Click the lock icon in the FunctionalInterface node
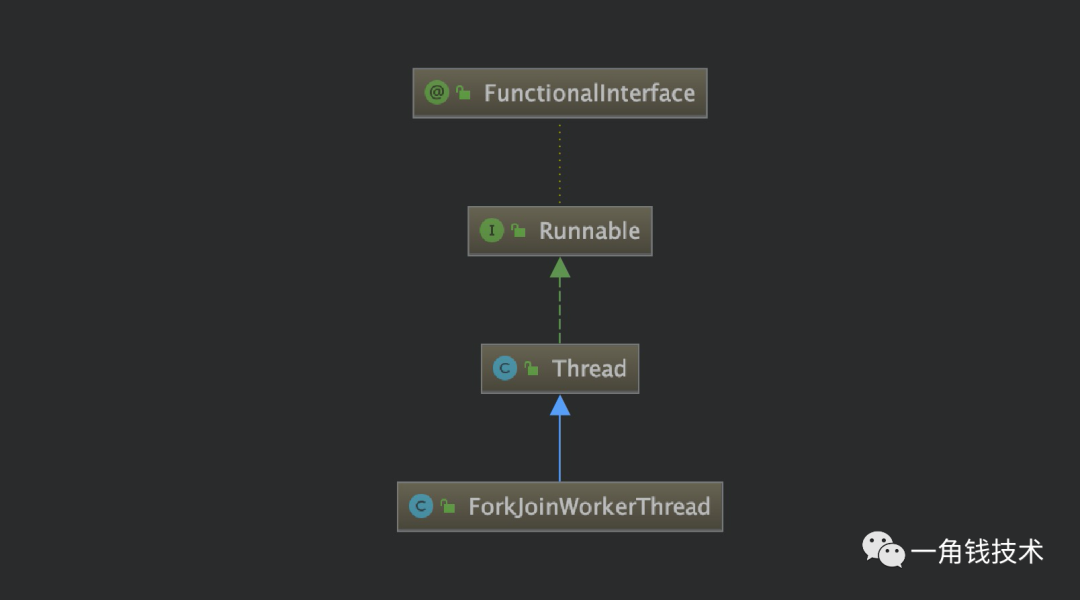This screenshot has height=600, width=1080. (463, 93)
